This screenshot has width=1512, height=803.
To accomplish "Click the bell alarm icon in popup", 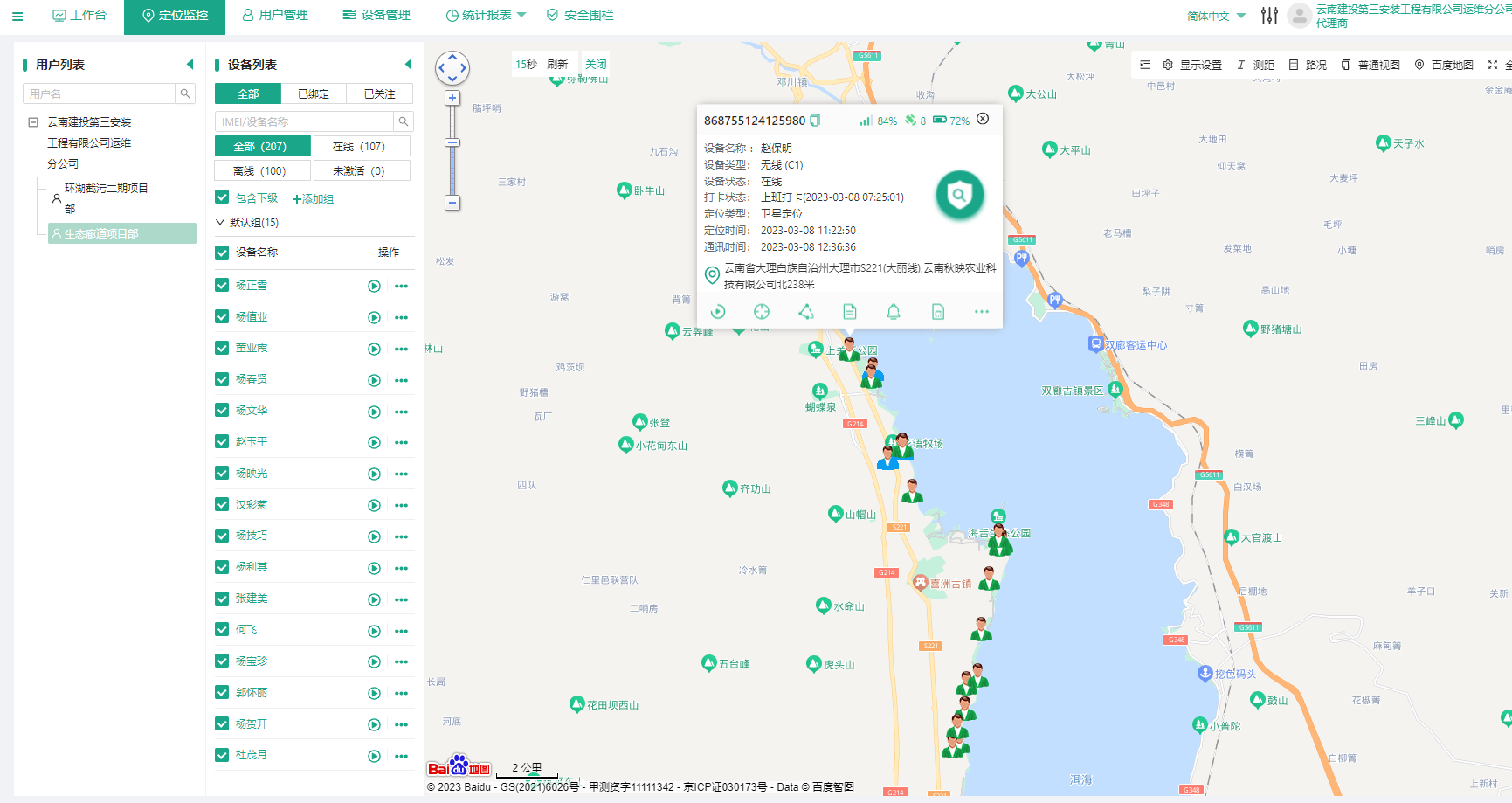I will point(894,312).
